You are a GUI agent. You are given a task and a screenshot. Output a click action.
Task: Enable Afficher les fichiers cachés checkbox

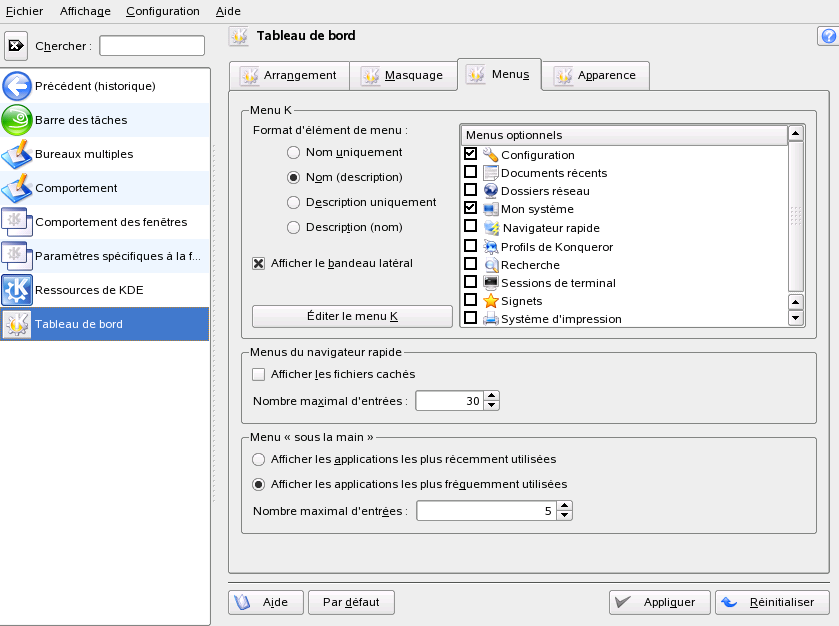pyautogui.click(x=258, y=375)
